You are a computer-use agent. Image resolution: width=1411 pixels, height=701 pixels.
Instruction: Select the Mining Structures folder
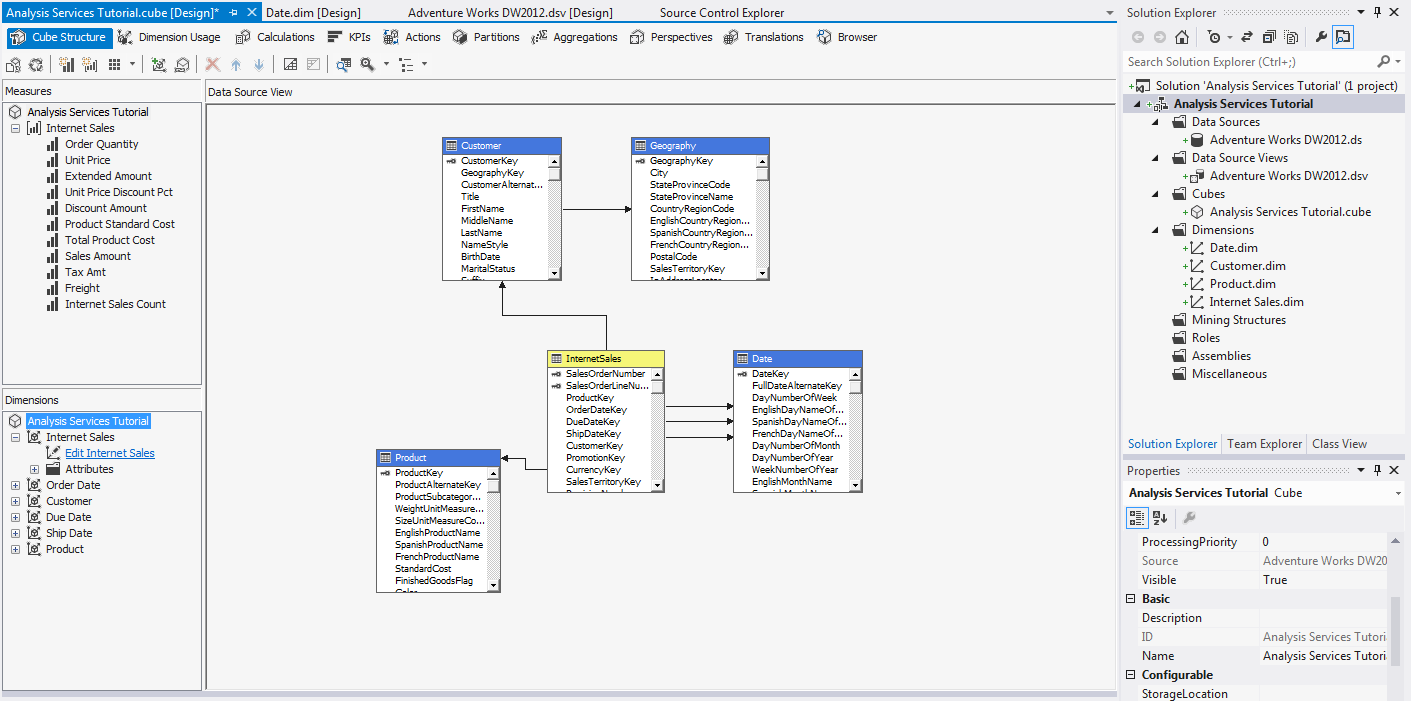pos(1239,320)
